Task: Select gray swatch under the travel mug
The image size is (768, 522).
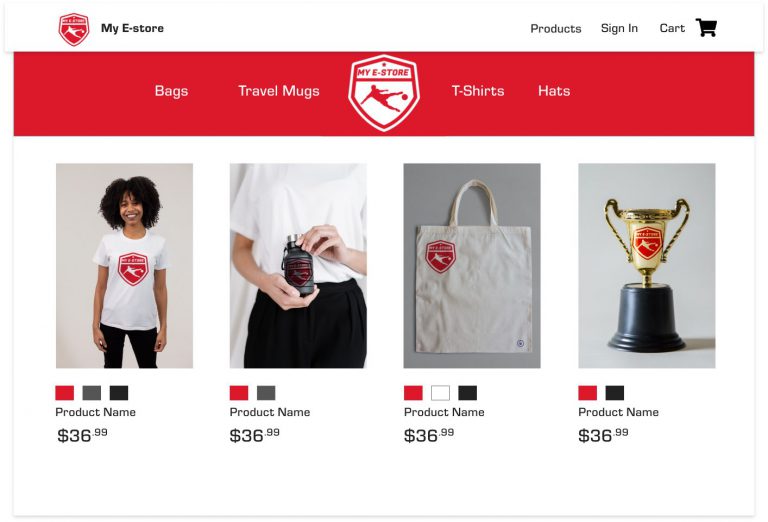Action: (266, 393)
